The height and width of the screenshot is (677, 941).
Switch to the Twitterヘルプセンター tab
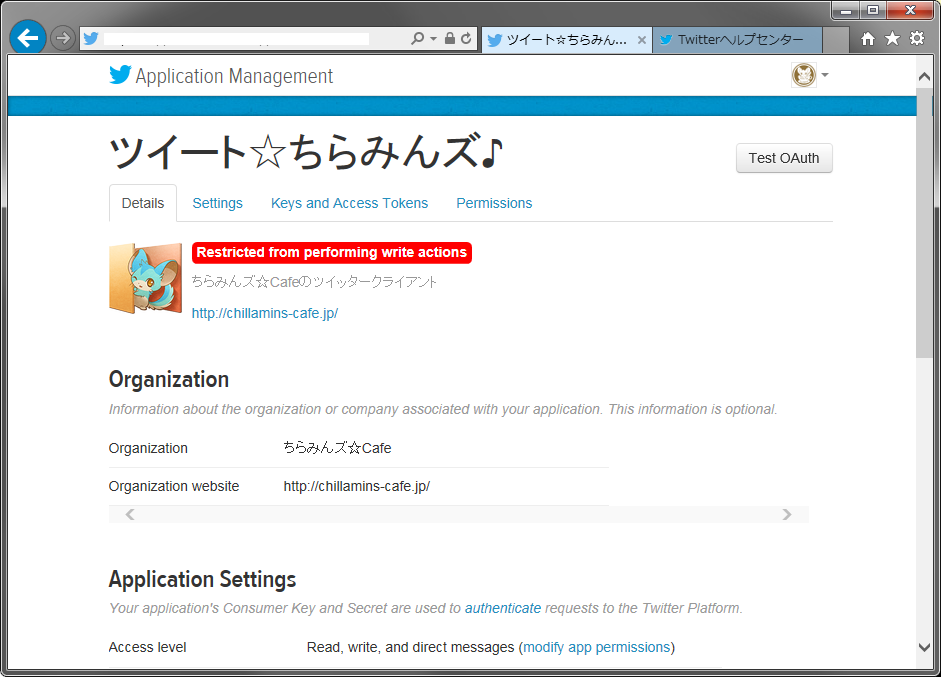click(x=738, y=40)
